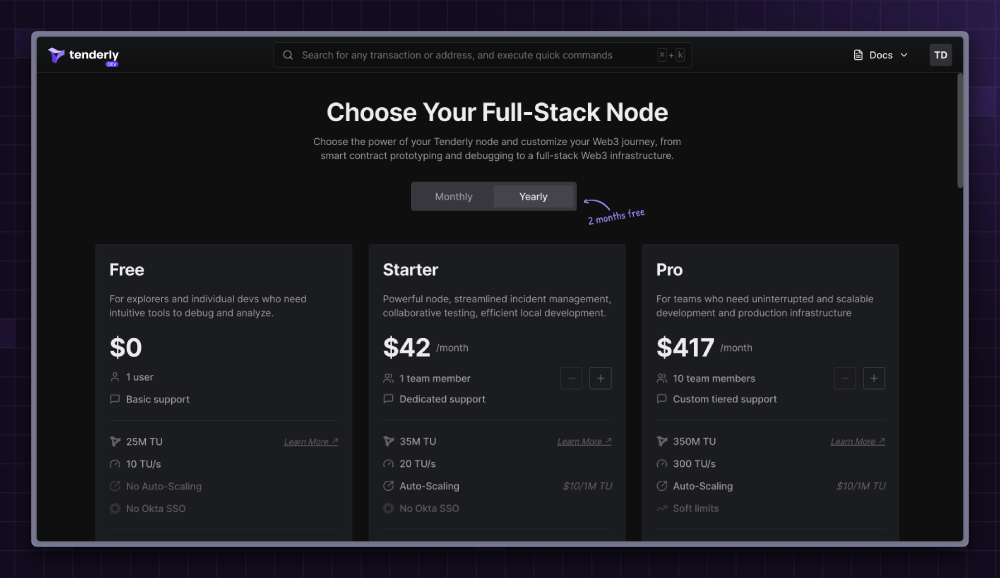Click Learn More link in the Free plan

click(310, 441)
